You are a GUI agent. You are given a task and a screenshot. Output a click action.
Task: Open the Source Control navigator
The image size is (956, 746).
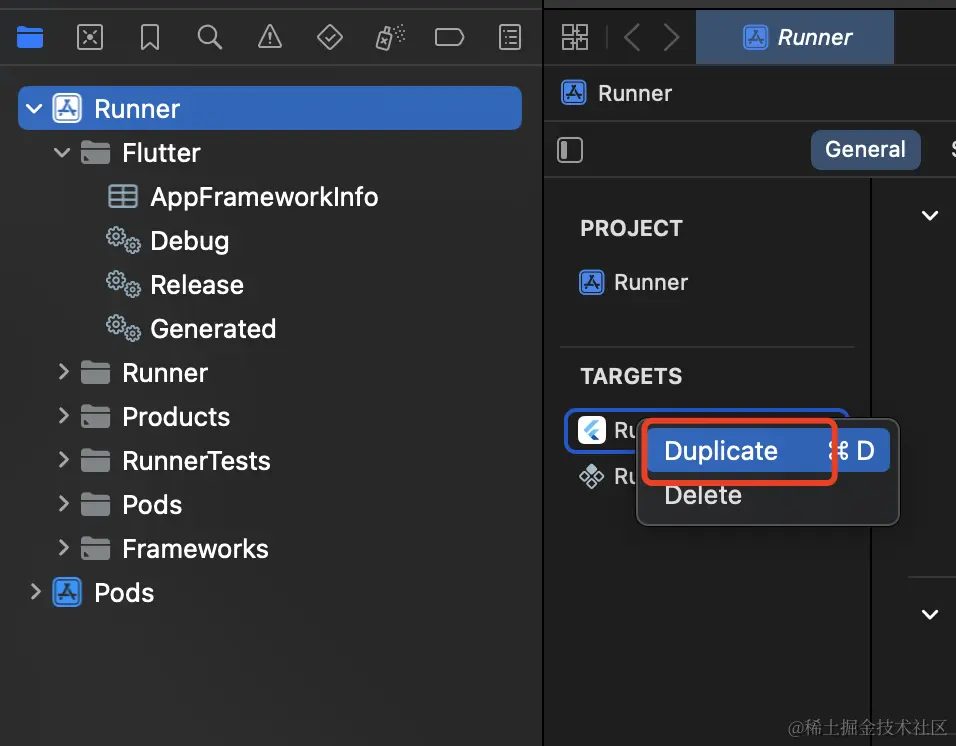click(90, 37)
